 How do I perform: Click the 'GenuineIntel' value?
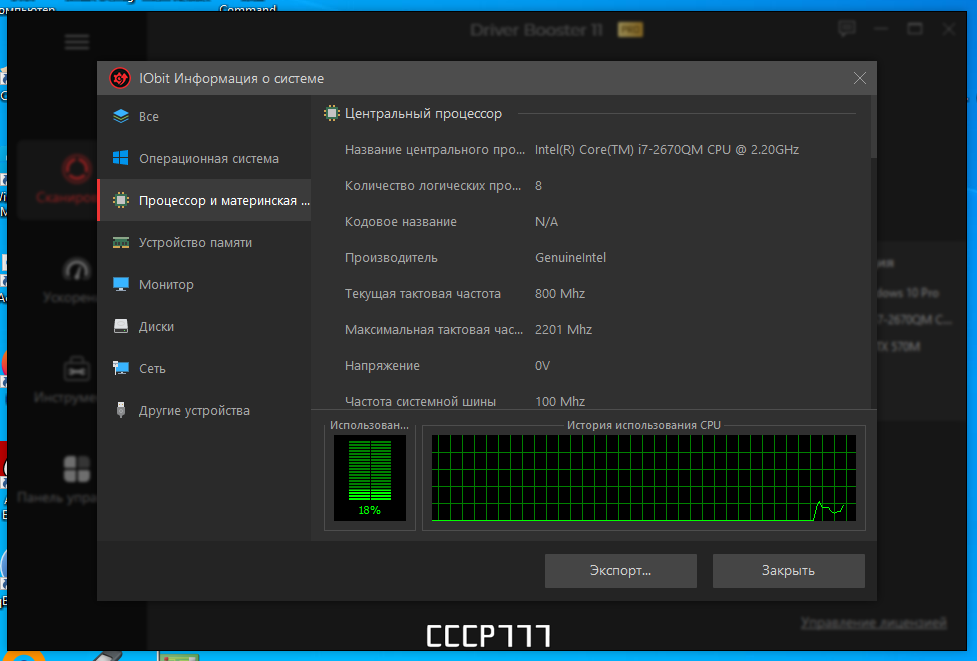click(570, 258)
